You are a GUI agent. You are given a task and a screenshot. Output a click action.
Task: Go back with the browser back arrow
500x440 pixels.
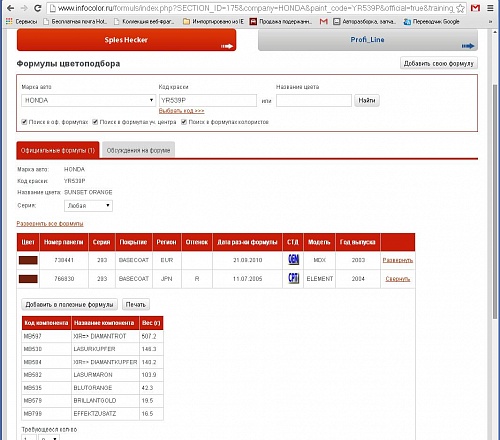point(10,8)
